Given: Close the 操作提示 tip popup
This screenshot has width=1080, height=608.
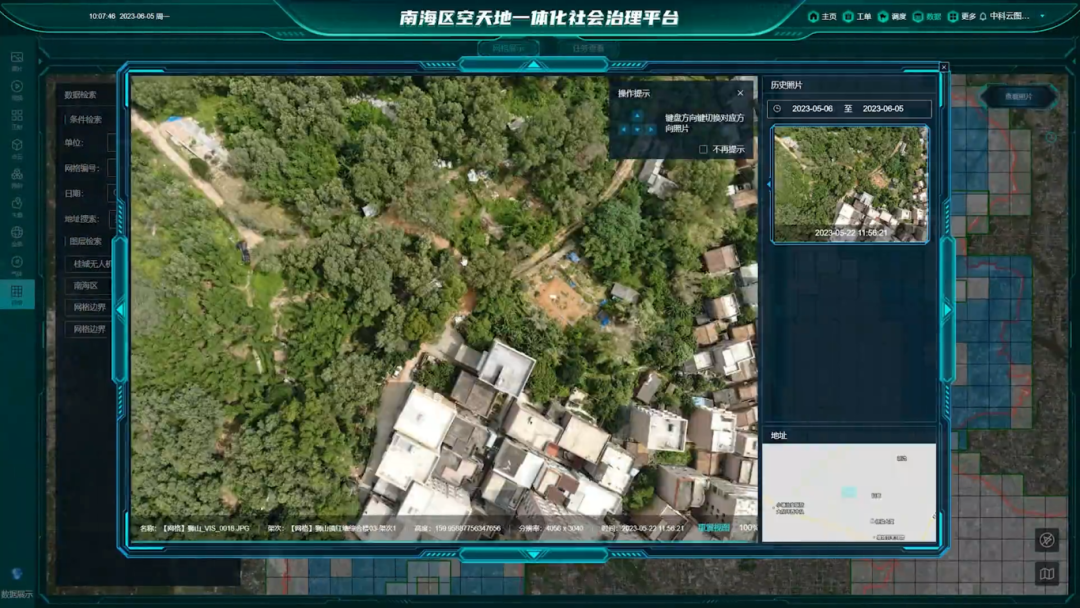Looking at the screenshot, I should tap(740, 93).
